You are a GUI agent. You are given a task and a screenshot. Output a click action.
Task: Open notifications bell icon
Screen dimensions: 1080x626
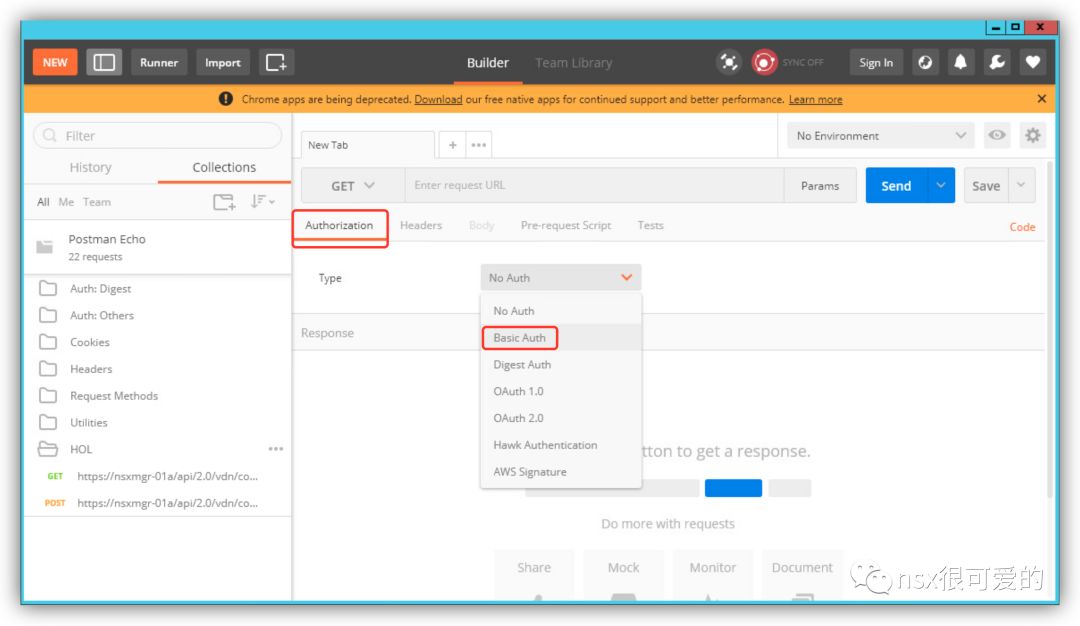960,63
